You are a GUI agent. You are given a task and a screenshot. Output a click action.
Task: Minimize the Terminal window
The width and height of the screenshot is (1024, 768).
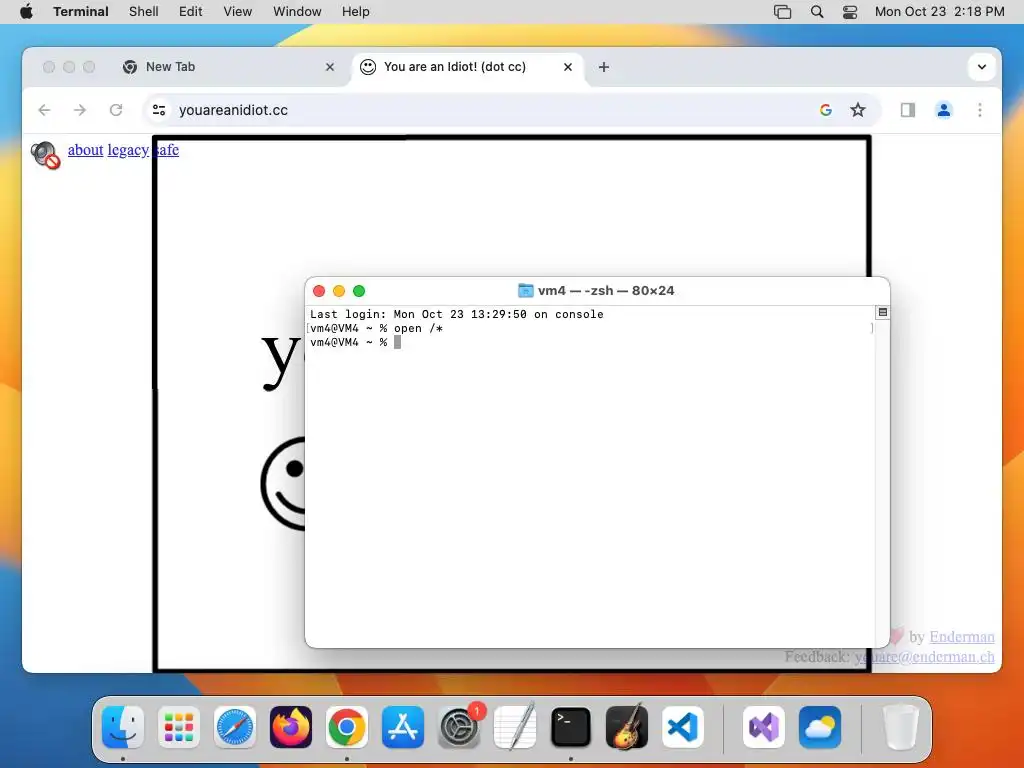tap(339, 291)
